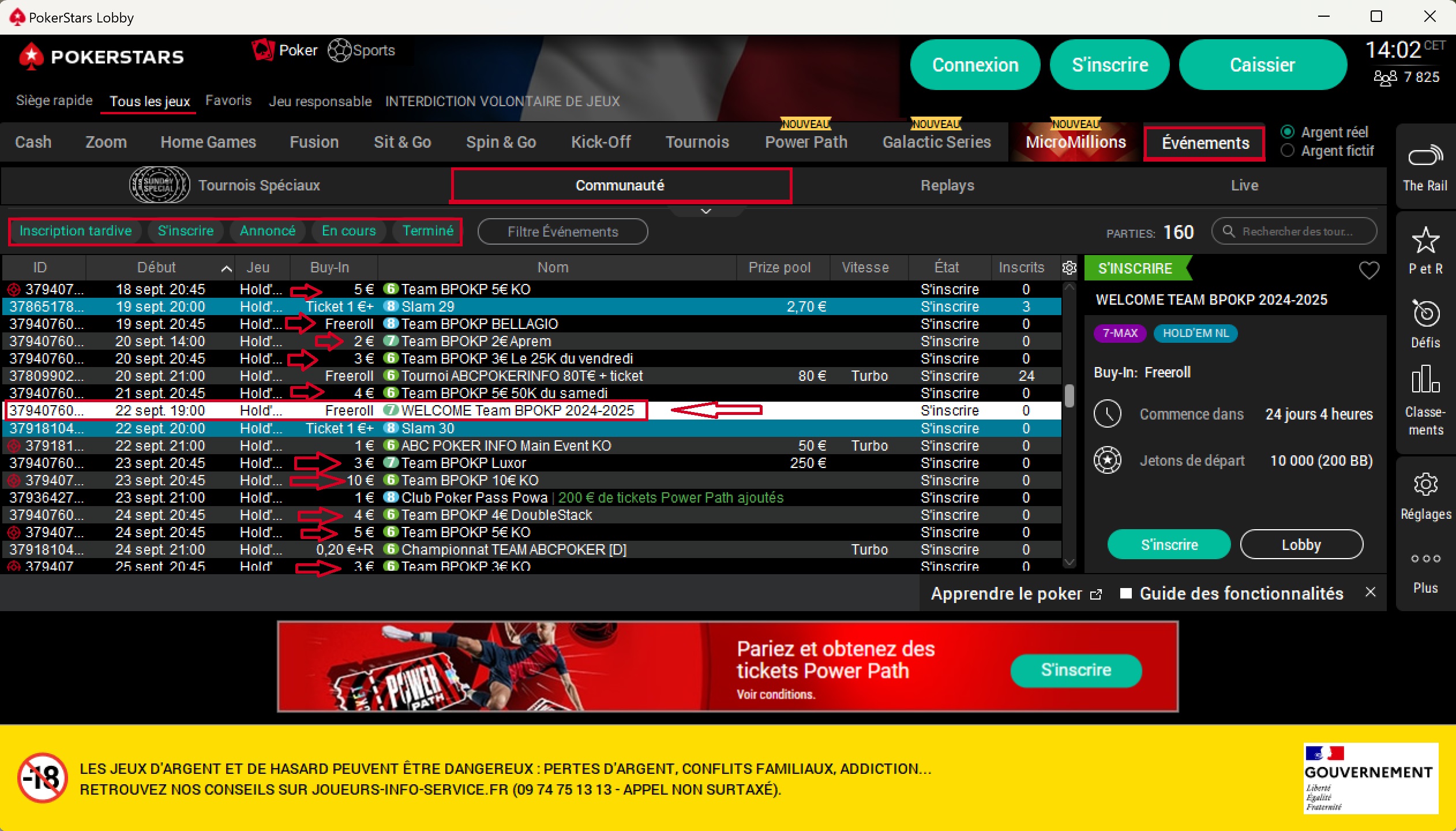Image resolution: width=1456 pixels, height=831 pixels.
Task: Open the MicroMillions tab
Action: point(1076,142)
